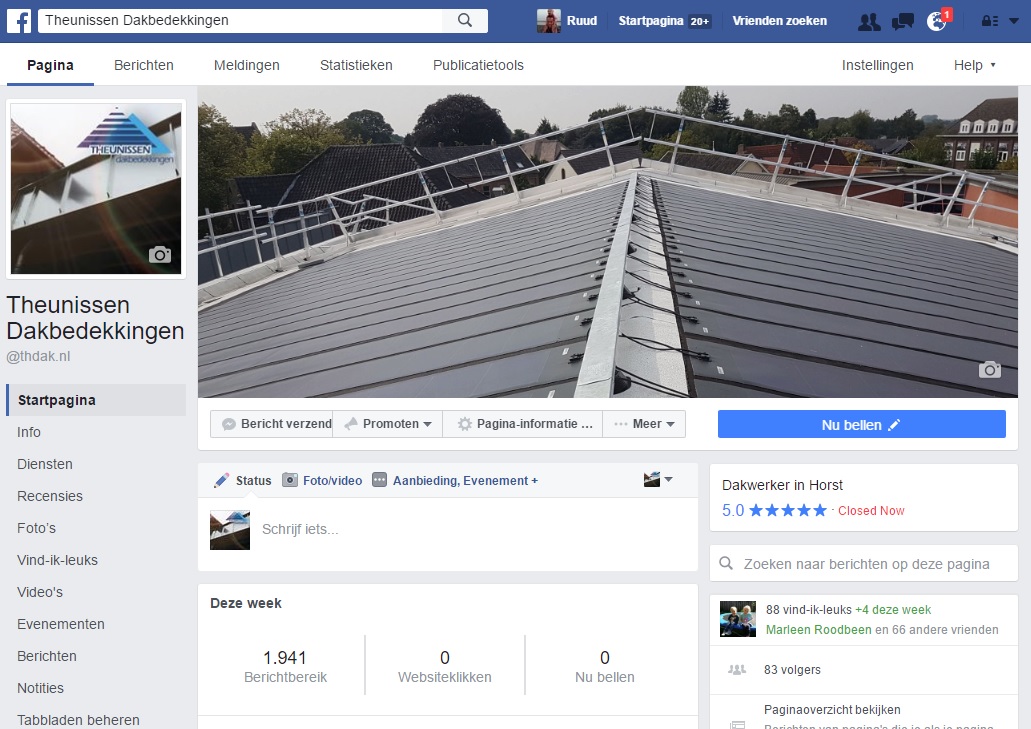Click Paginaoverzicht bekijken link
Image resolution: width=1031 pixels, height=729 pixels.
coord(832,710)
